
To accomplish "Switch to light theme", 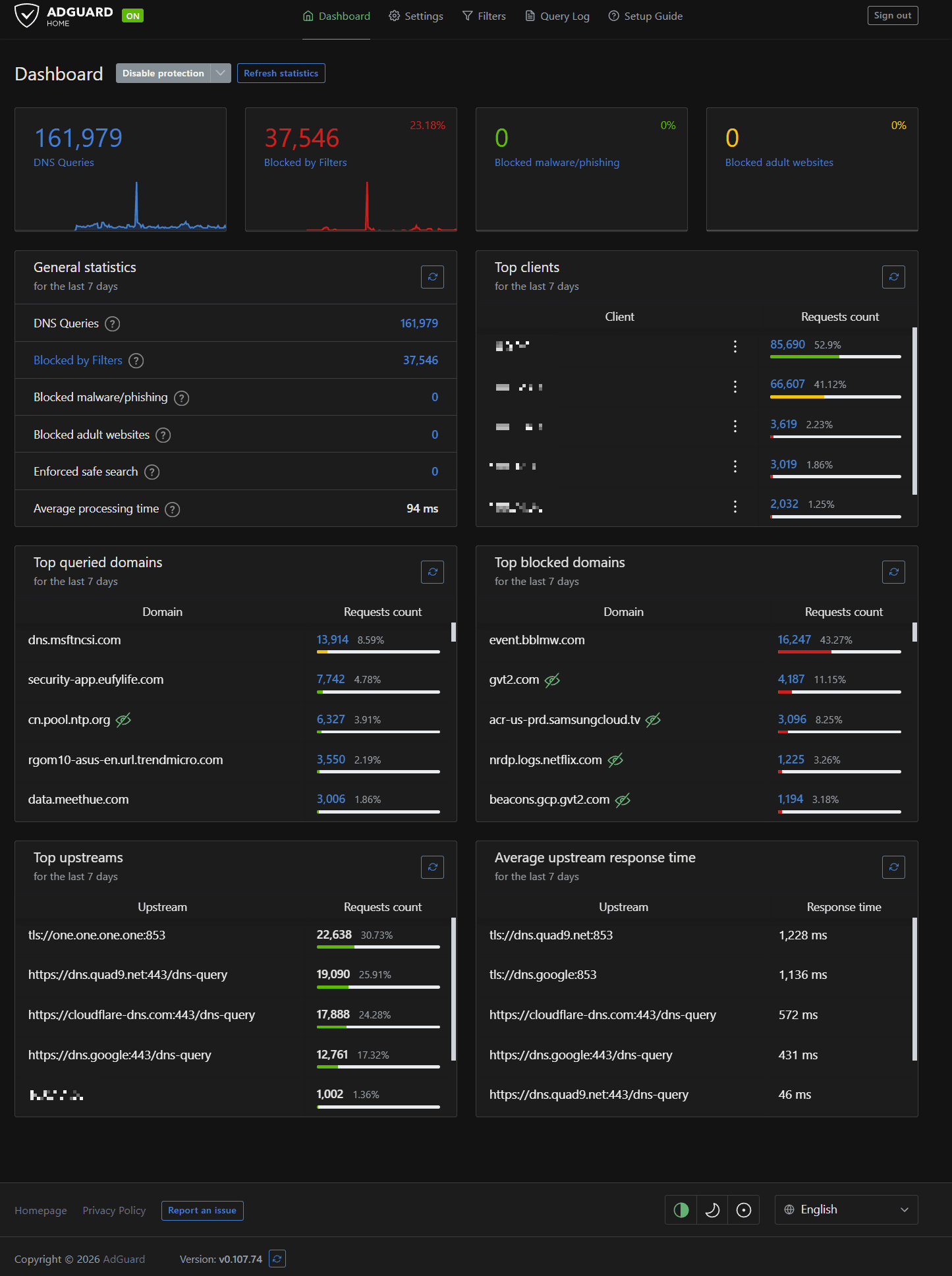I will pos(744,1210).
